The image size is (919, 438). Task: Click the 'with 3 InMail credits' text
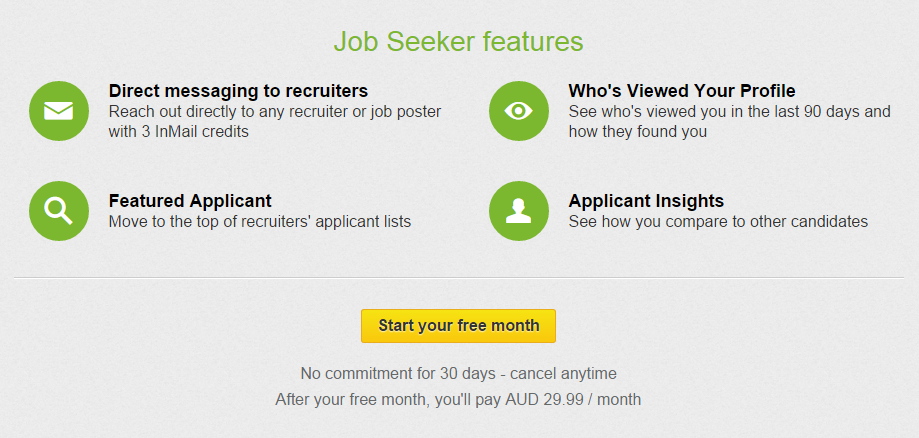pos(178,131)
